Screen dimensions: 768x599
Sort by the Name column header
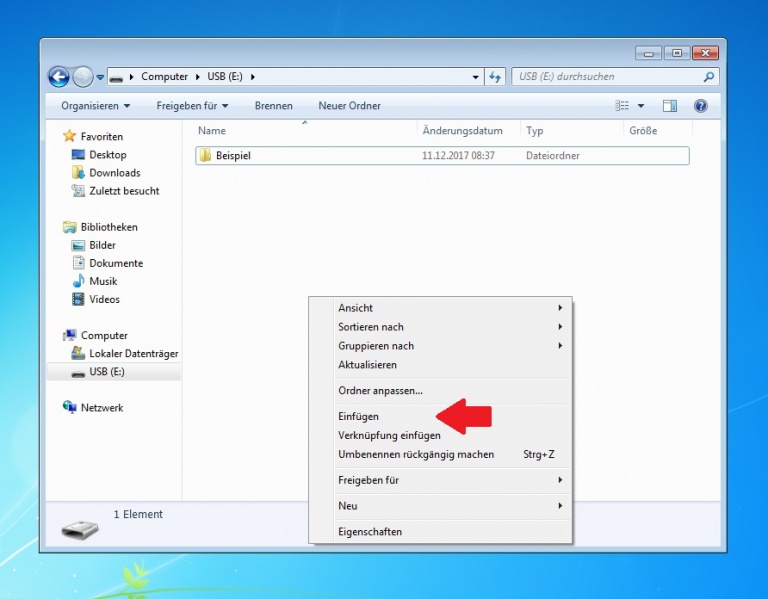(x=212, y=131)
